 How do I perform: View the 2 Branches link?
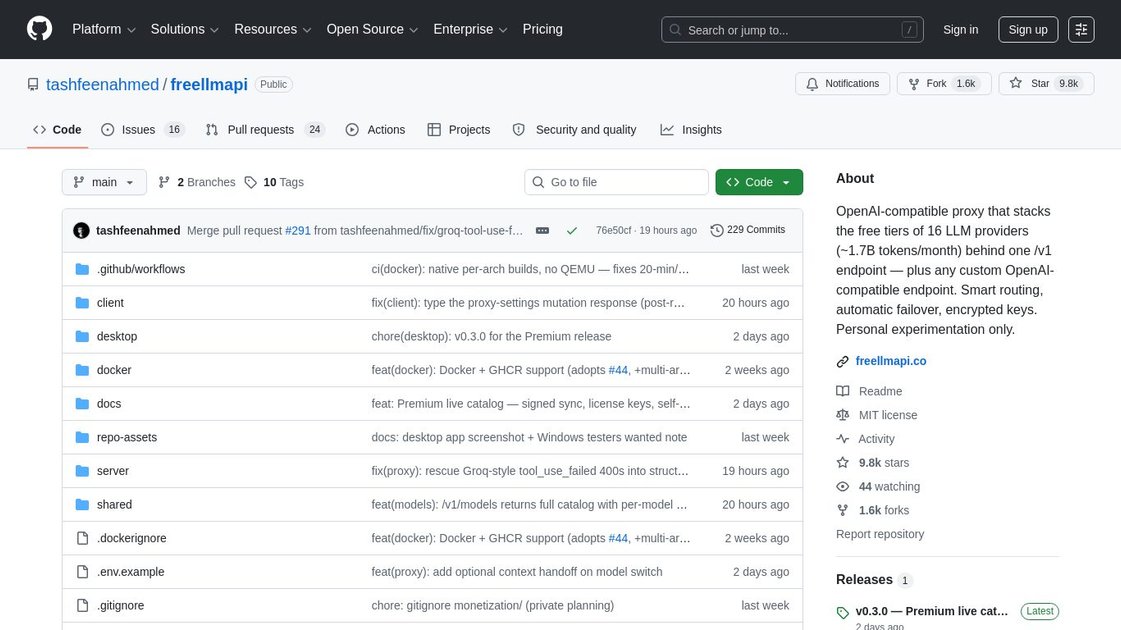click(197, 182)
